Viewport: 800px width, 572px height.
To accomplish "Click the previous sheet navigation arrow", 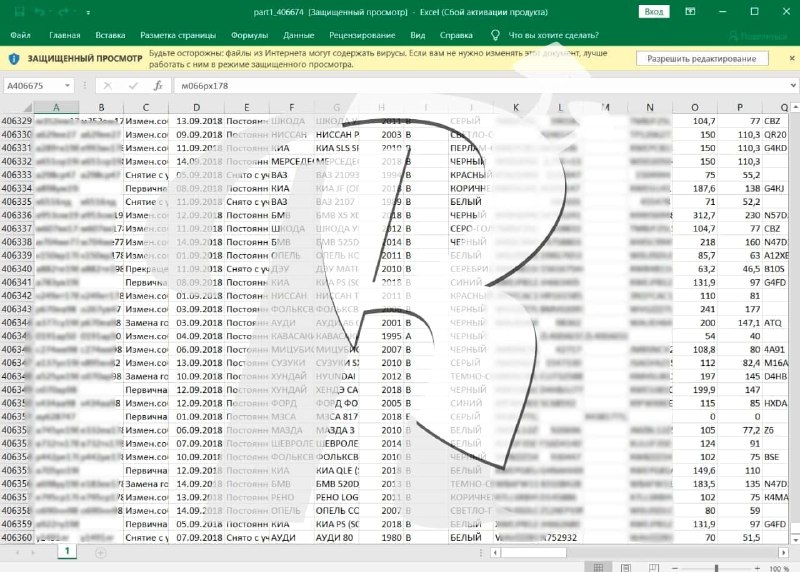I will (x=17, y=553).
